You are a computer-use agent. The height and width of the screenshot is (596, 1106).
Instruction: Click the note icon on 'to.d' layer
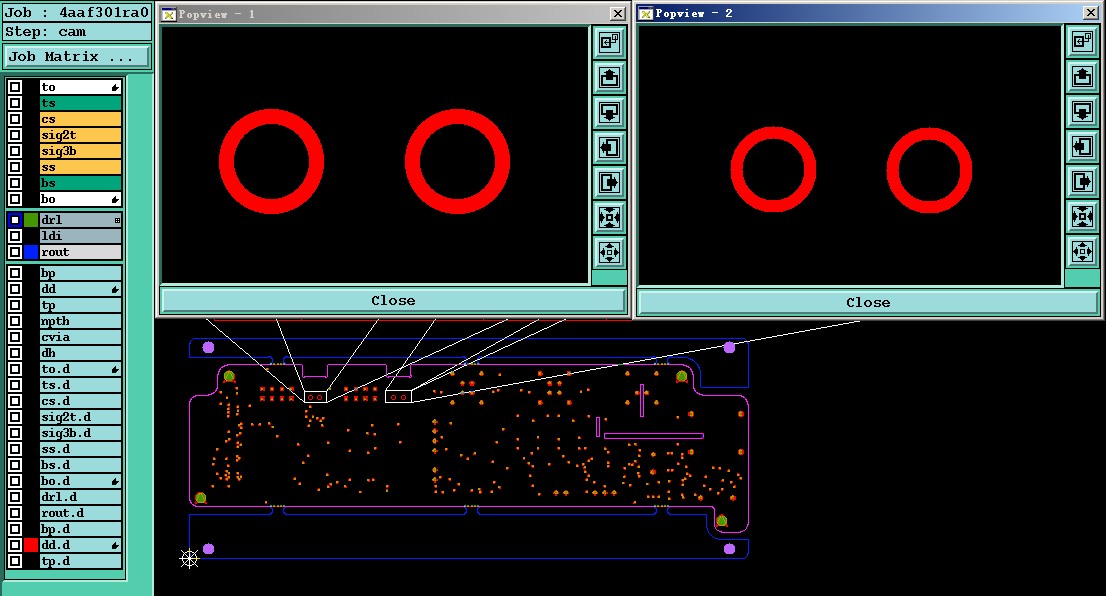(115, 370)
